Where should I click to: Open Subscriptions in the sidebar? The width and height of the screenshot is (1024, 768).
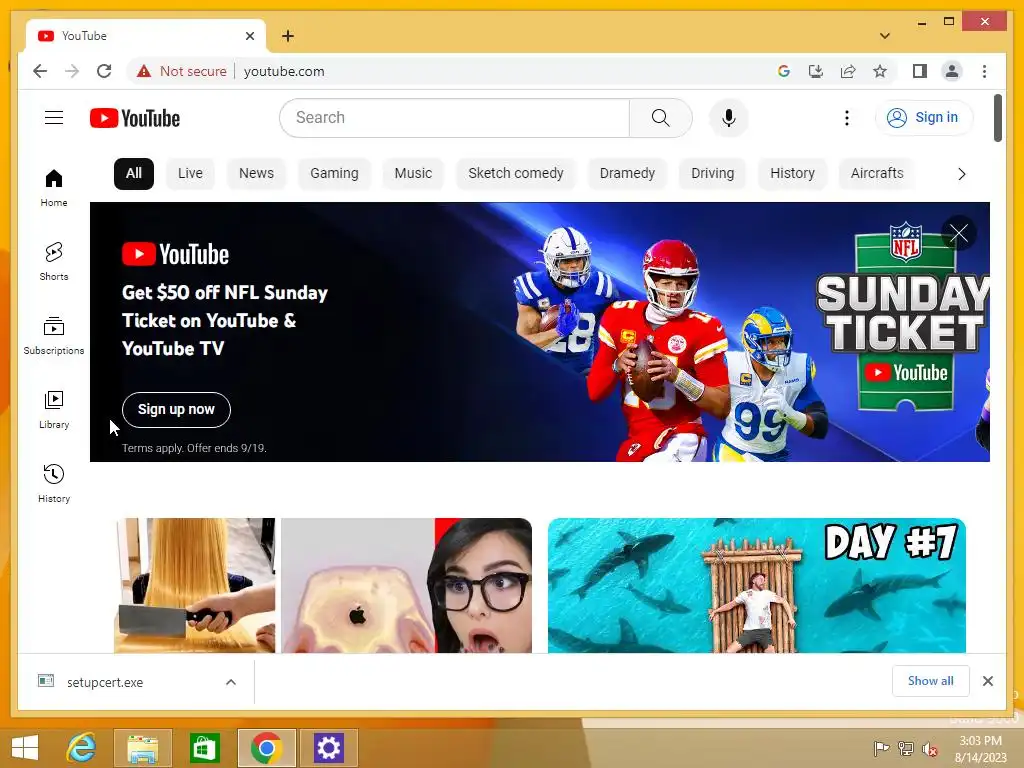[x=54, y=336]
